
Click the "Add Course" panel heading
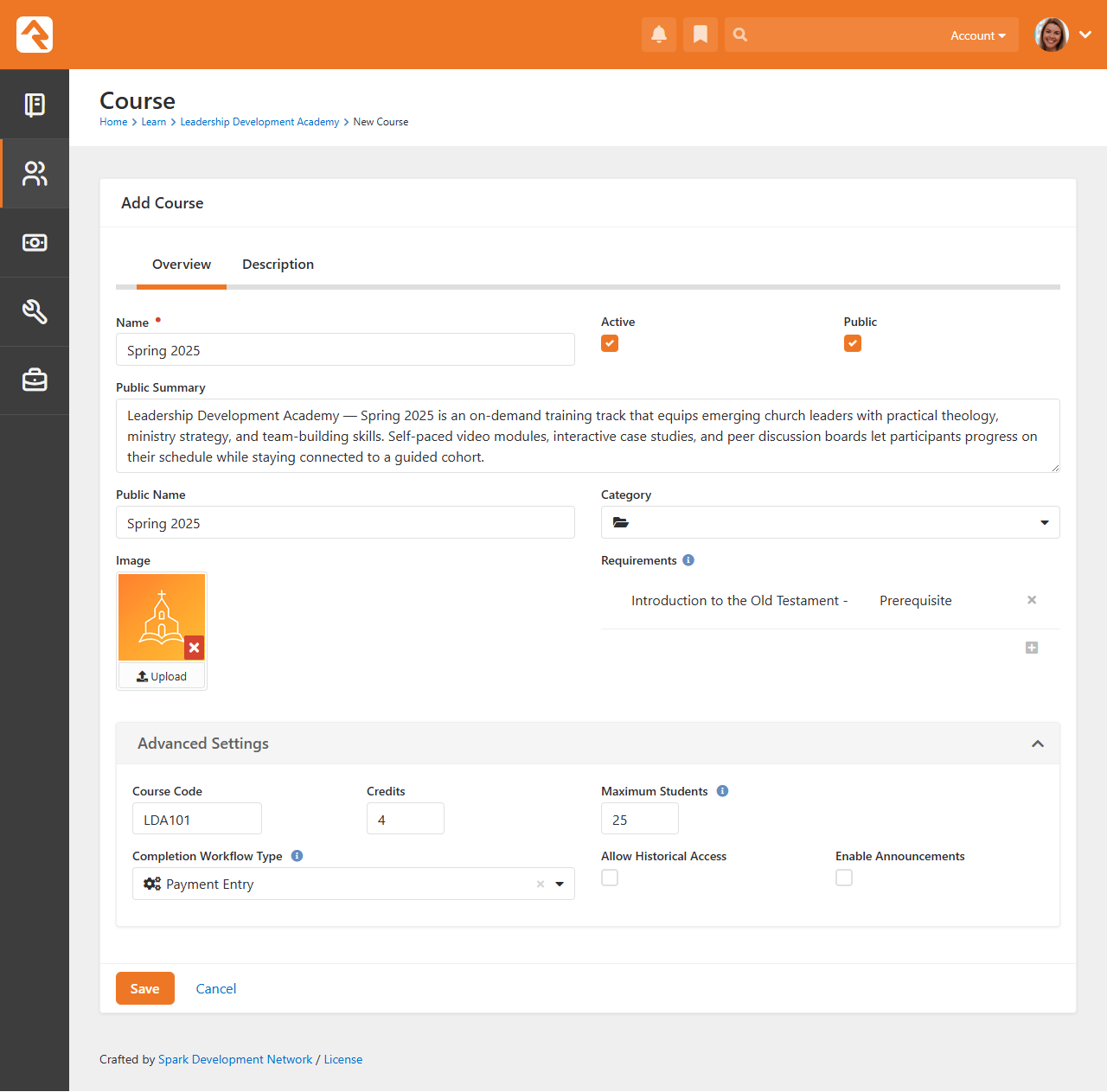tap(163, 203)
